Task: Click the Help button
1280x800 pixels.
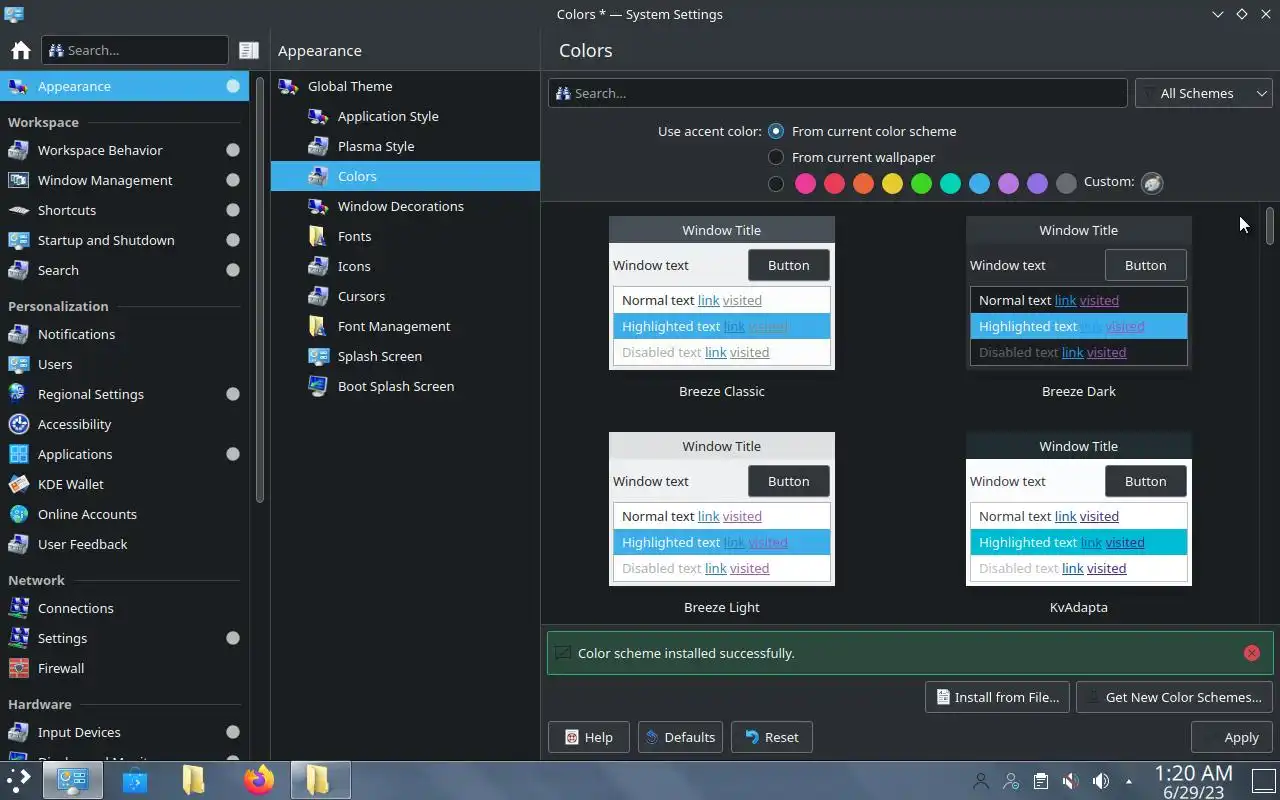Action: point(588,737)
